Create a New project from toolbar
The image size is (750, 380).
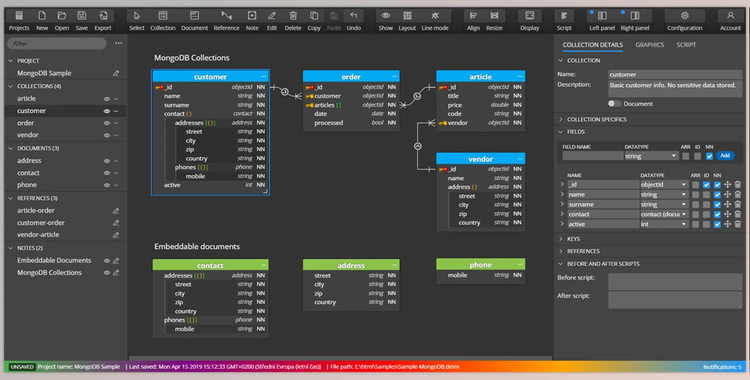click(x=42, y=21)
